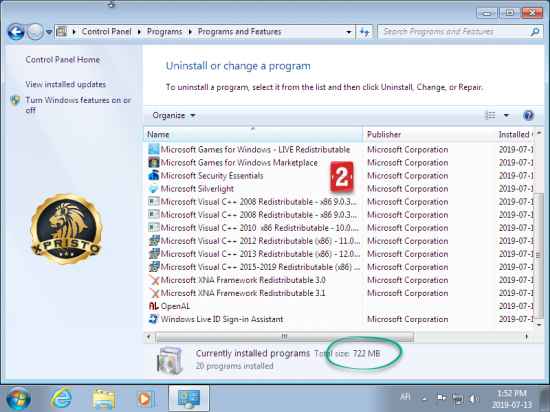Click the Programs breadcrumb in address bar
The width and height of the screenshot is (550, 412).
[x=164, y=32]
